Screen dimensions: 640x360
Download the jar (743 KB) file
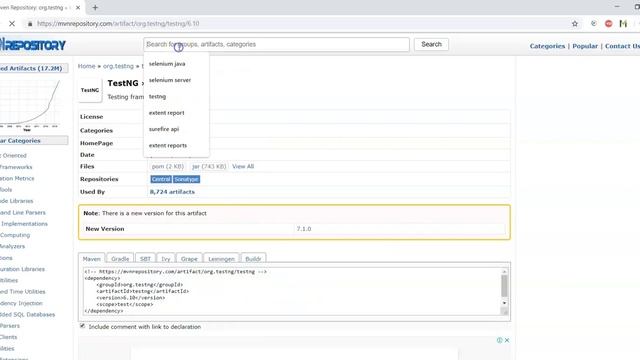click(x=209, y=167)
